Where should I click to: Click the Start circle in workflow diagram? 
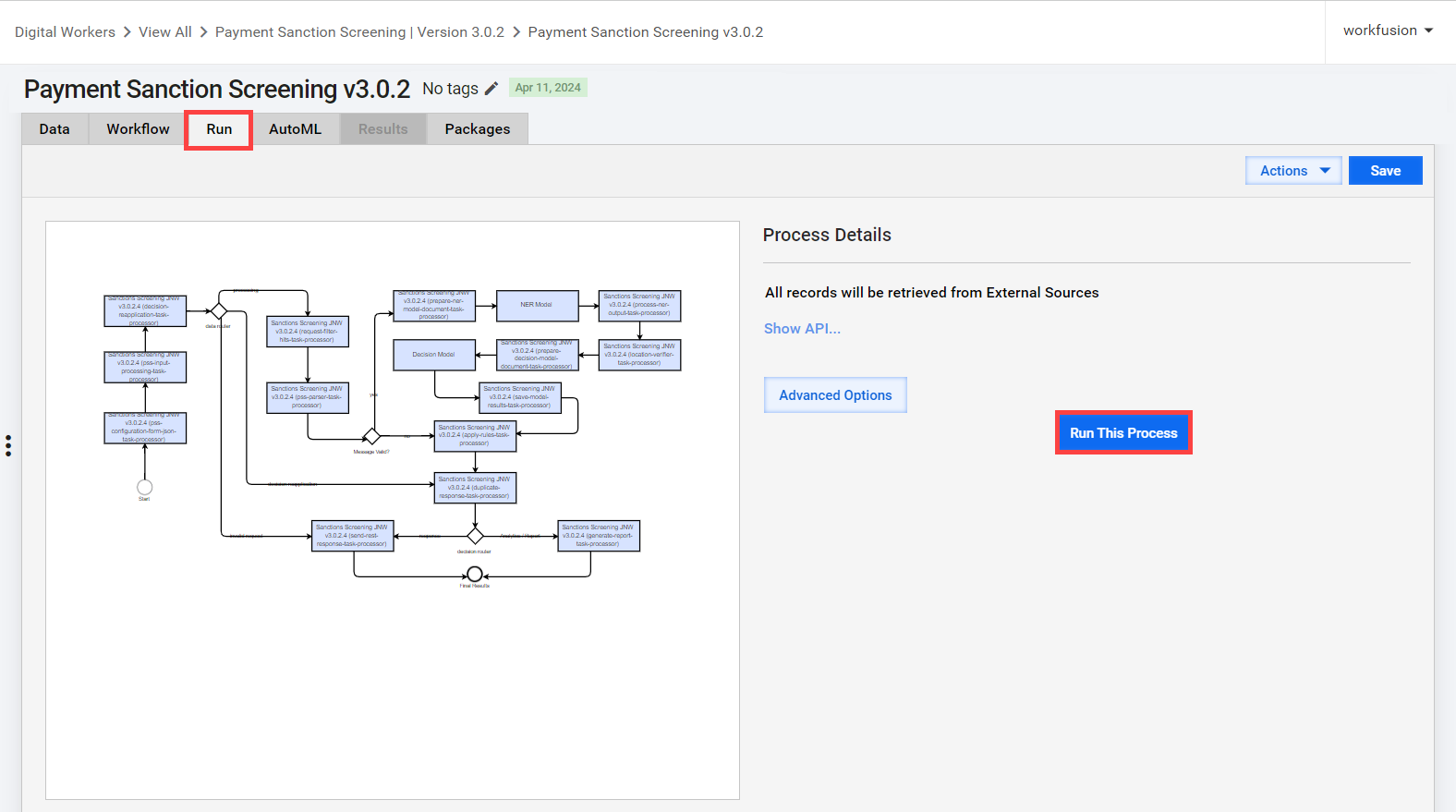click(145, 487)
